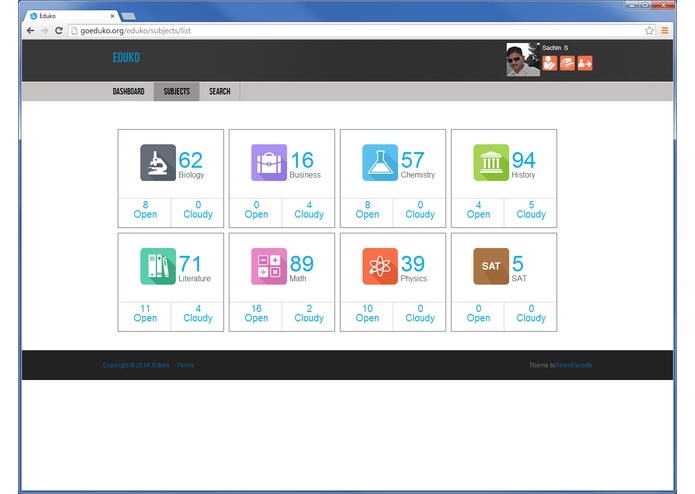This screenshot has width=695, height=494.
Task: Close the Eduko browser tab
Action: (x=112, y=16)
